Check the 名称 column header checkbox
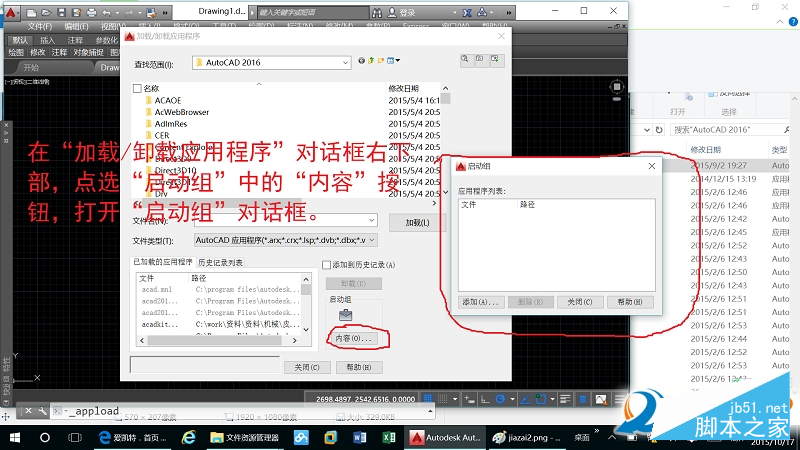The width and height of the screenshot is (800, 450). tap(137, 88)
